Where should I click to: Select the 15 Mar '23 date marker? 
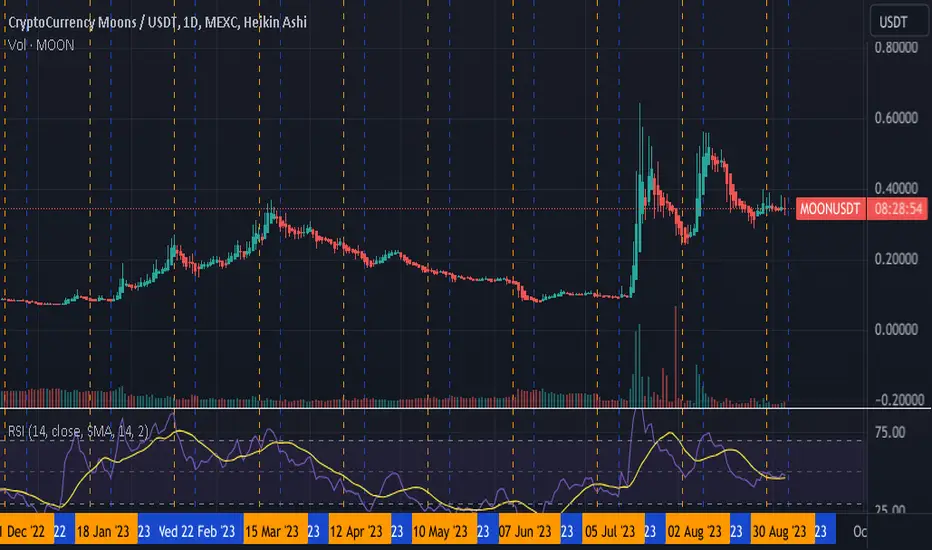tap(274, 531)
